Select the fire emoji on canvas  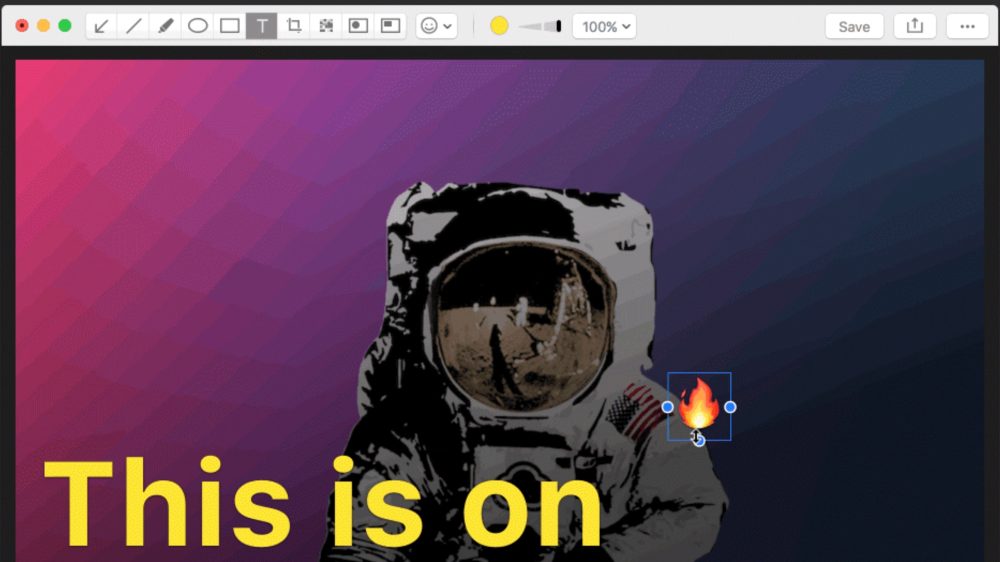point(699,403)
